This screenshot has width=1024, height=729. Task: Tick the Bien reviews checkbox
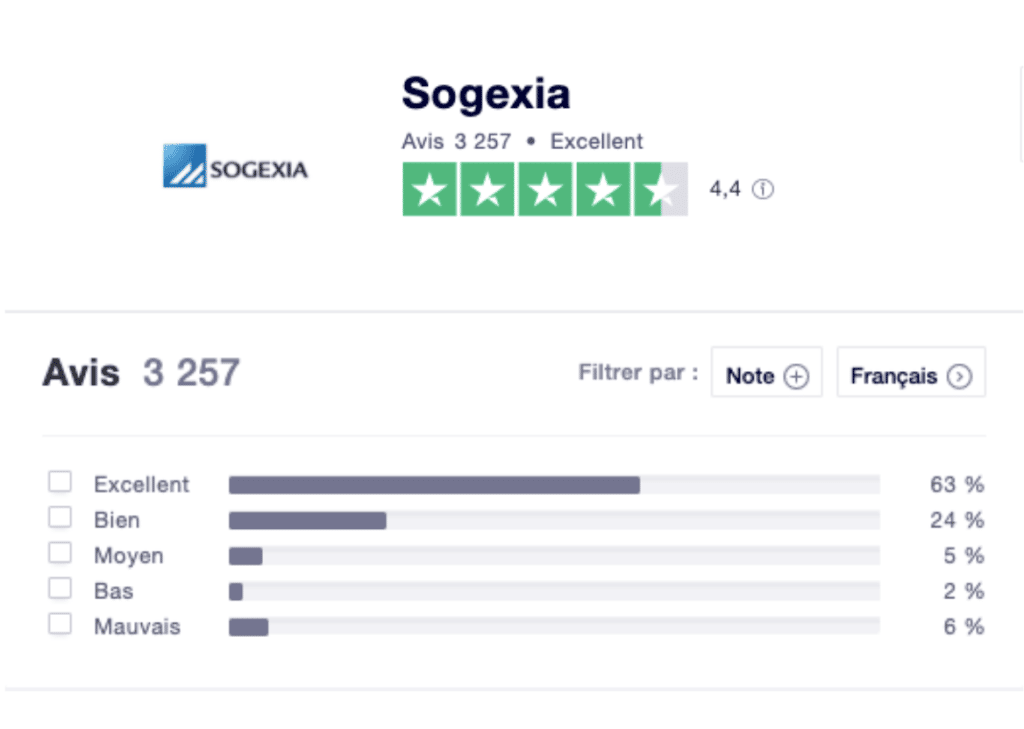[x=61, y=518]
